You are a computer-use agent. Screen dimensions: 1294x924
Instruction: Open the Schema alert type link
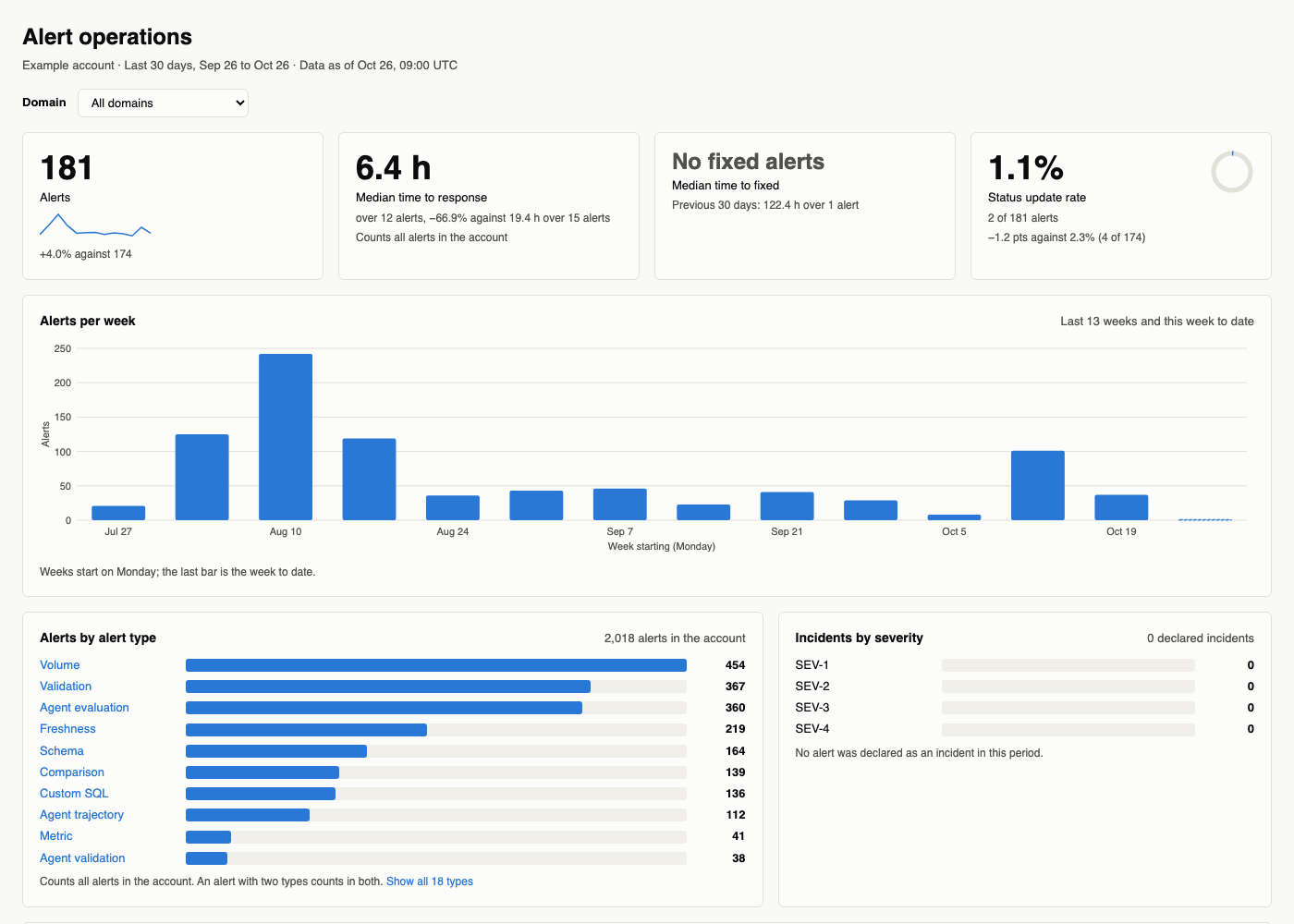(x=62, y=751)
